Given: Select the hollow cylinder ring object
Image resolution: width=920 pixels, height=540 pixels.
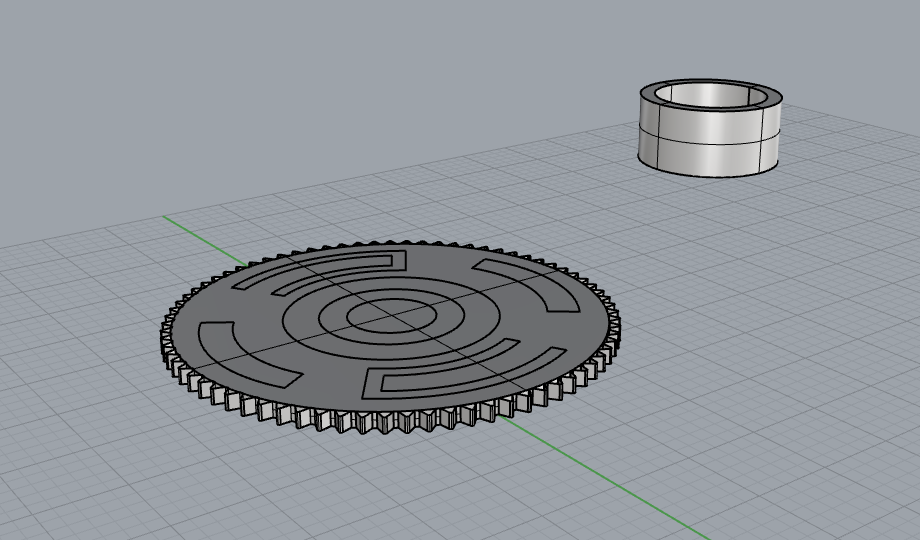Looking at the screenshot, I should (x=710, y=128).
